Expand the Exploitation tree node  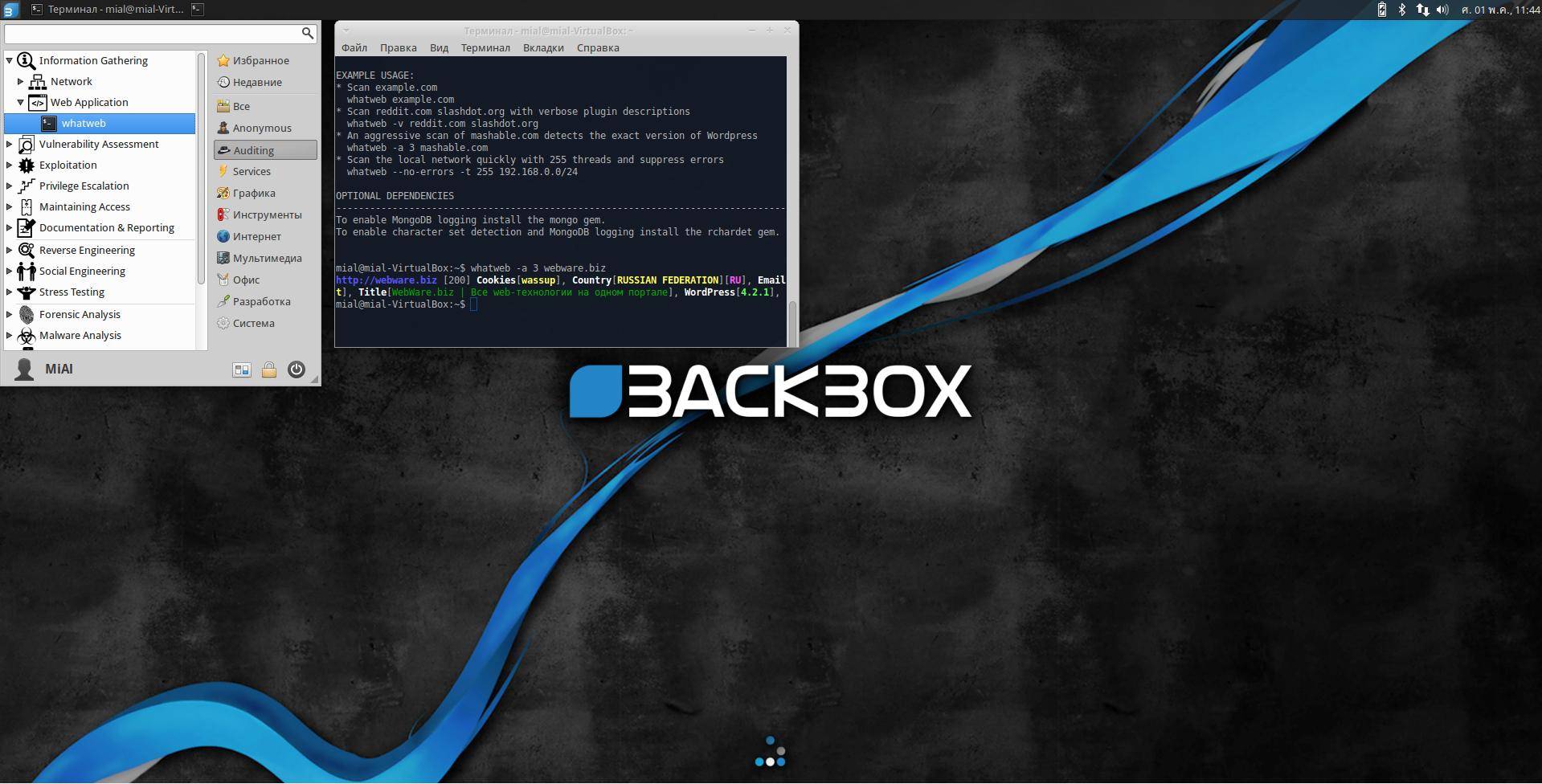click(10, 165)
